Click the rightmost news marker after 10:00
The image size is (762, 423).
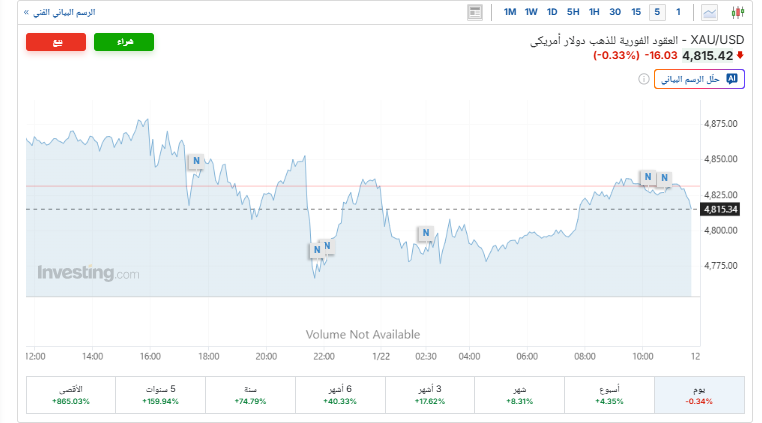662,178
